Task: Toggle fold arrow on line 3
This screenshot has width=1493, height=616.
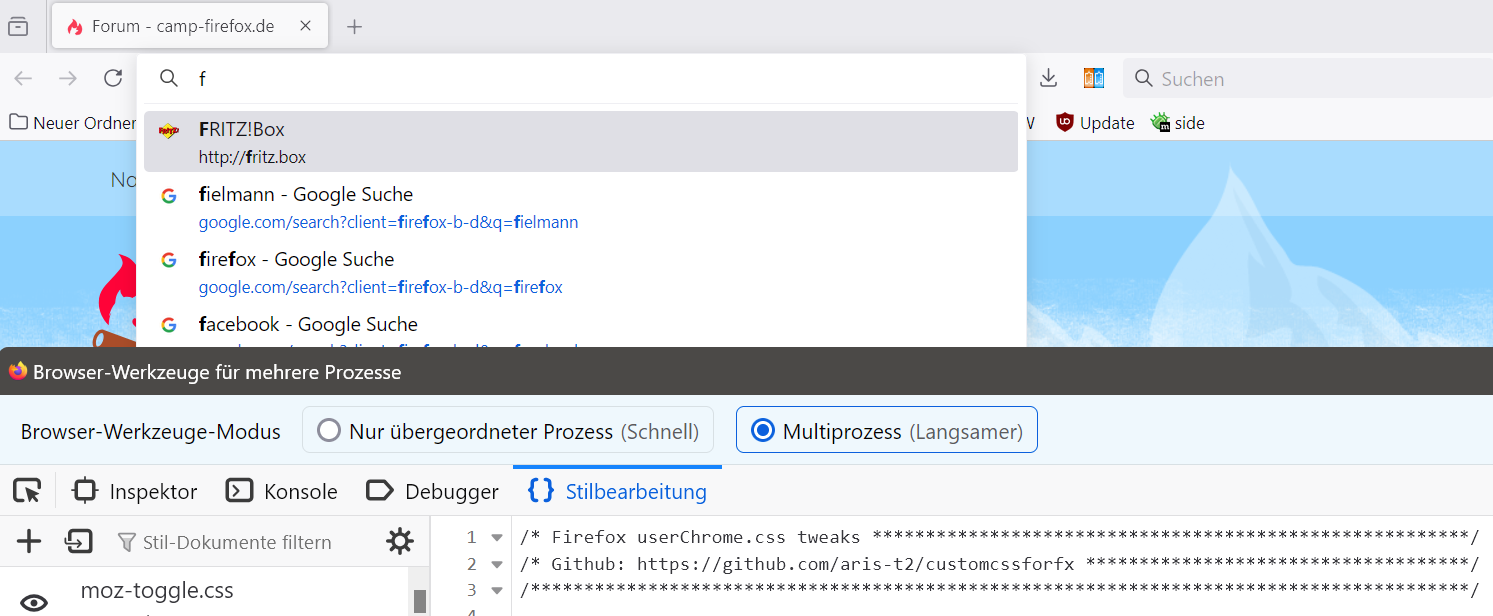Action: 497,590
